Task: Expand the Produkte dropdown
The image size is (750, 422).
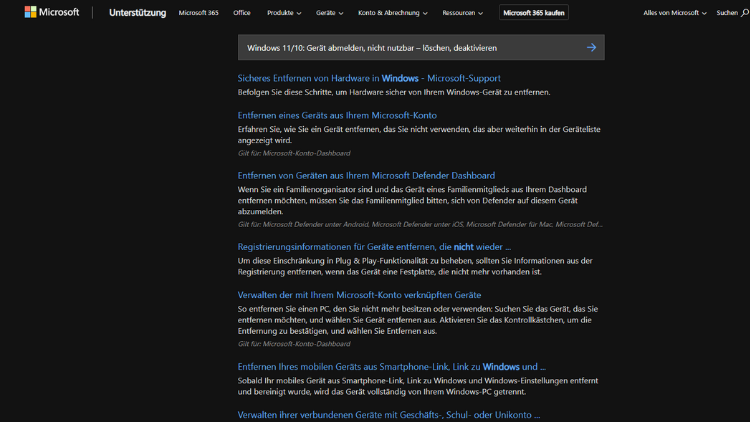Action: [x=284, y=13]
